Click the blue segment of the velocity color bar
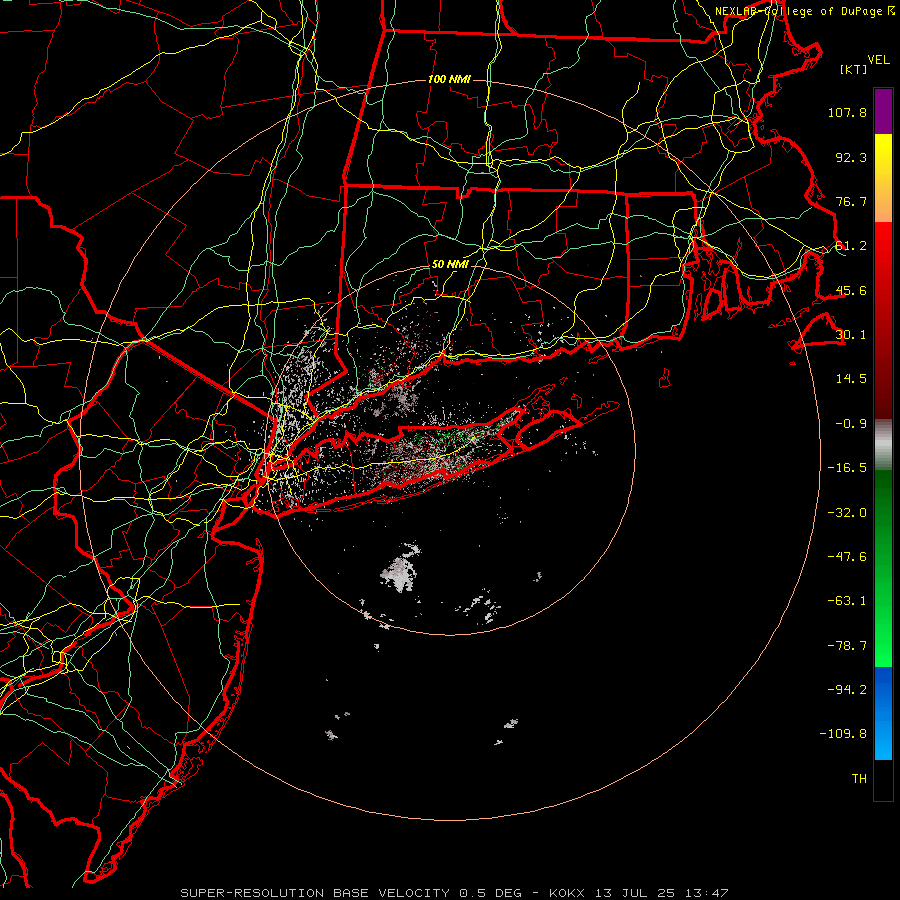Image resolution: width=900 pixels, height=900 pixels. [883, 713]
